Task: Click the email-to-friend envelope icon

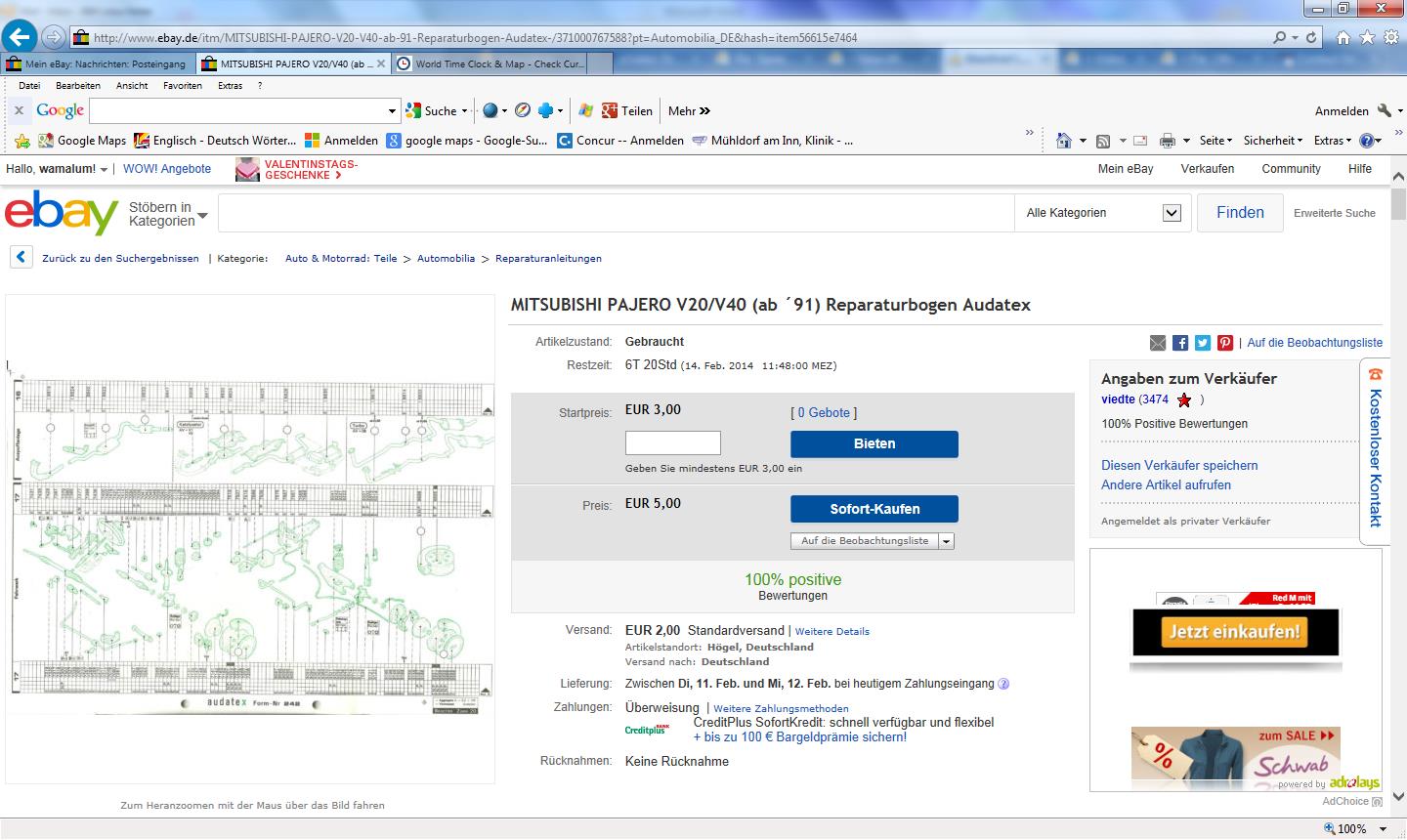Action: tap(1158, 343)
